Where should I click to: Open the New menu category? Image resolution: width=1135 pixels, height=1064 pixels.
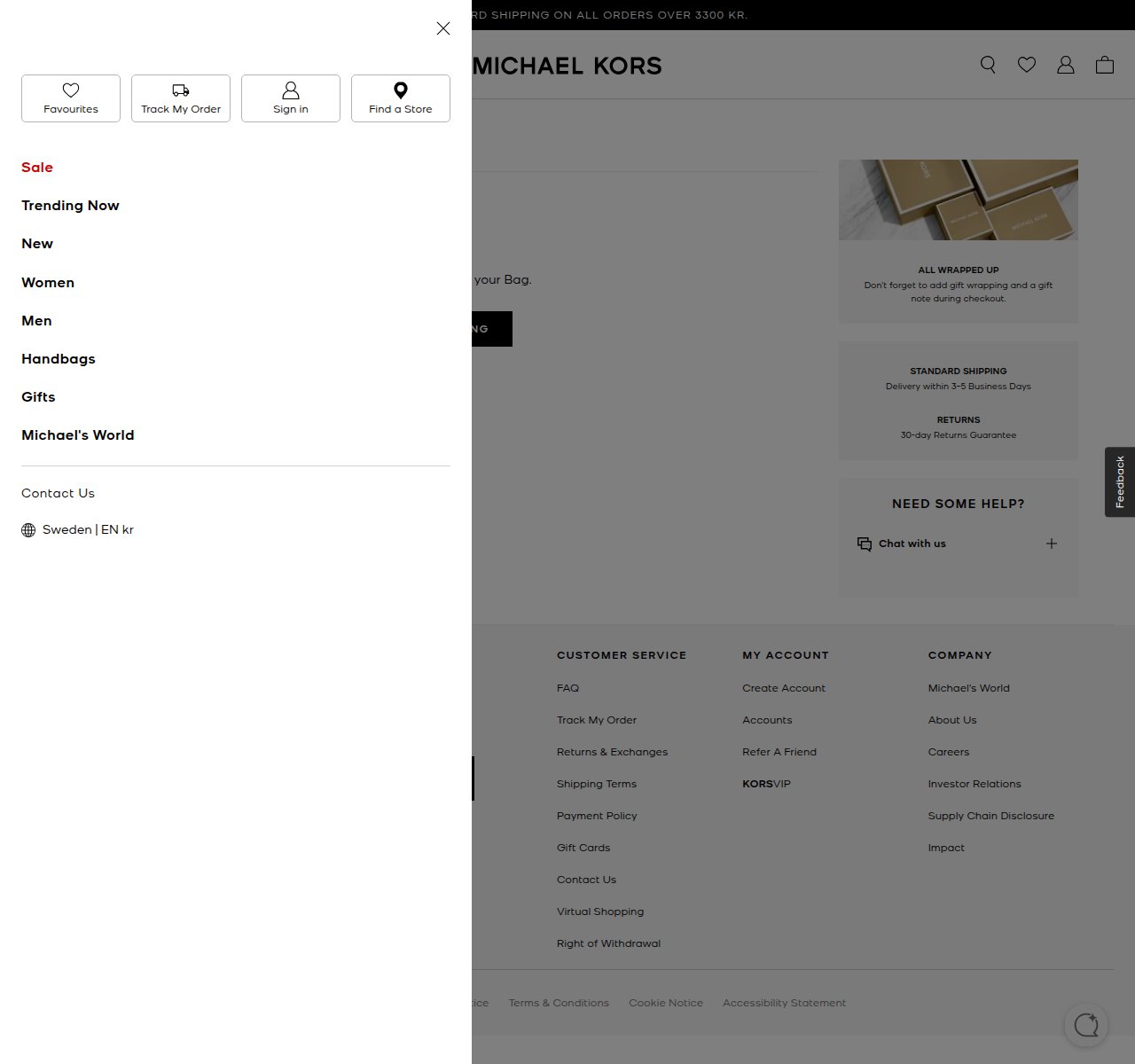tap(37, 244)
